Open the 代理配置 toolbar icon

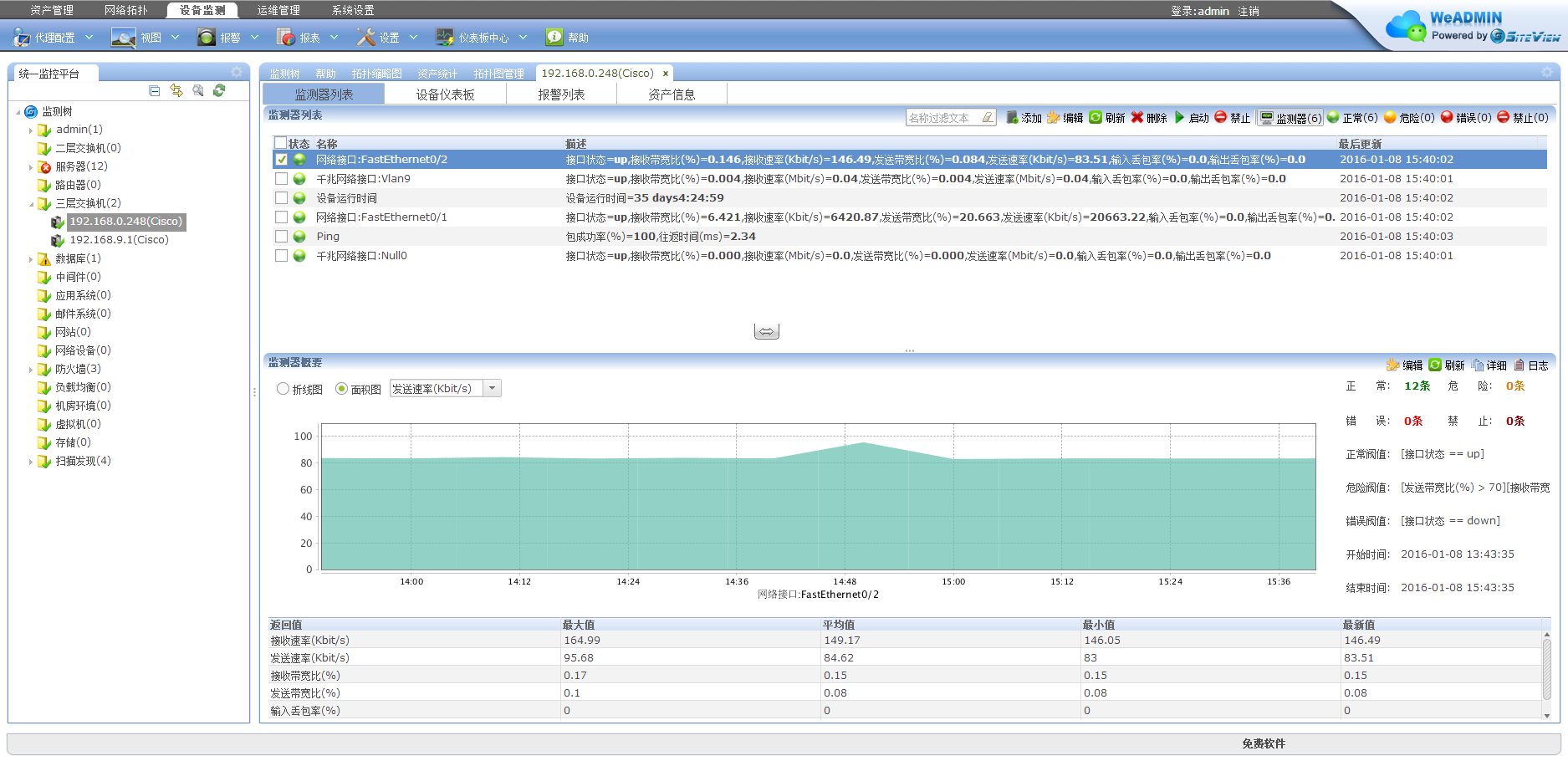click(x=21, y=38)
